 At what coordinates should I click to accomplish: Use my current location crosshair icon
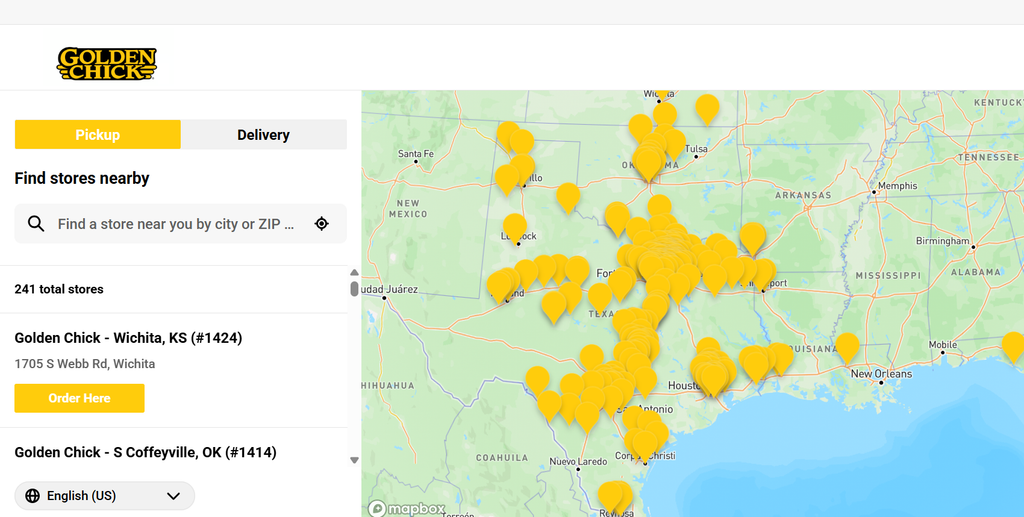[x=321, y=224]
